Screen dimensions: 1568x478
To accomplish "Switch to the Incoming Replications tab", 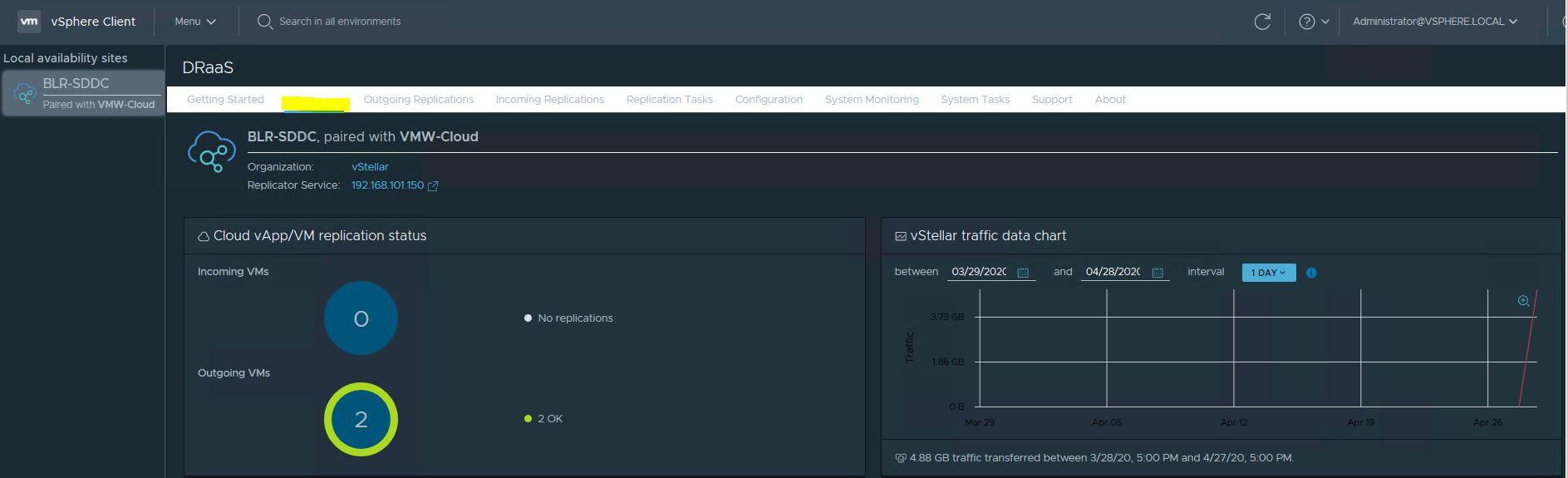I will [550, 100].
